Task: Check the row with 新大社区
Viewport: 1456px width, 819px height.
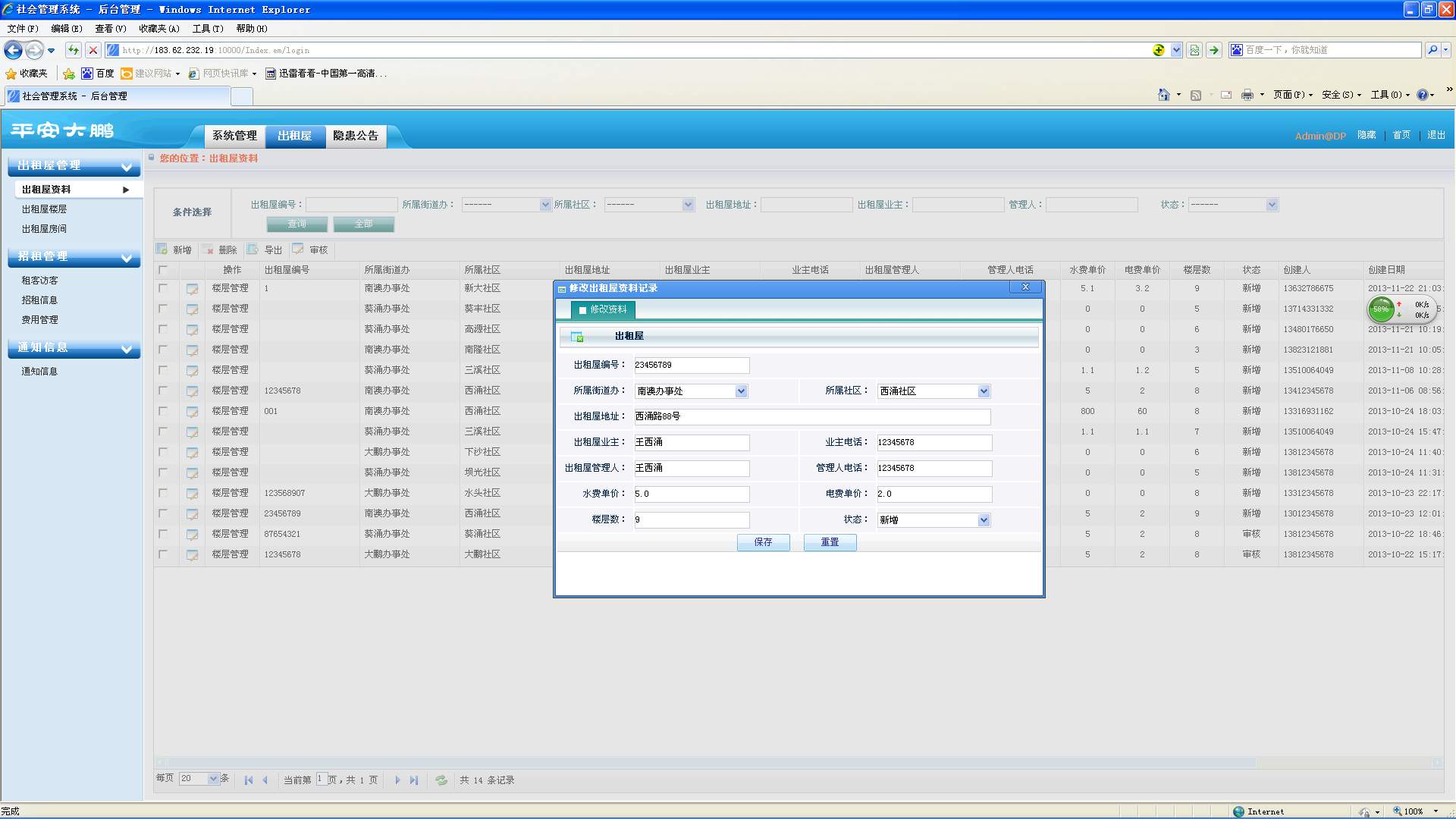Action: click(x=163, y=288)
